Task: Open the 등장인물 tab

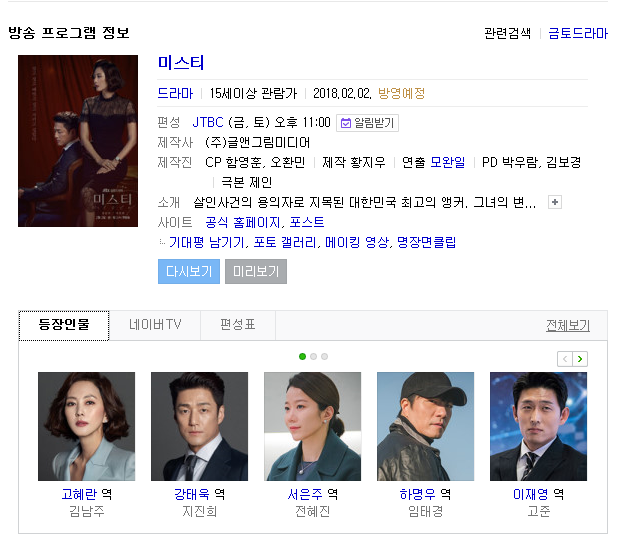Action: click(x=64, y=325)
